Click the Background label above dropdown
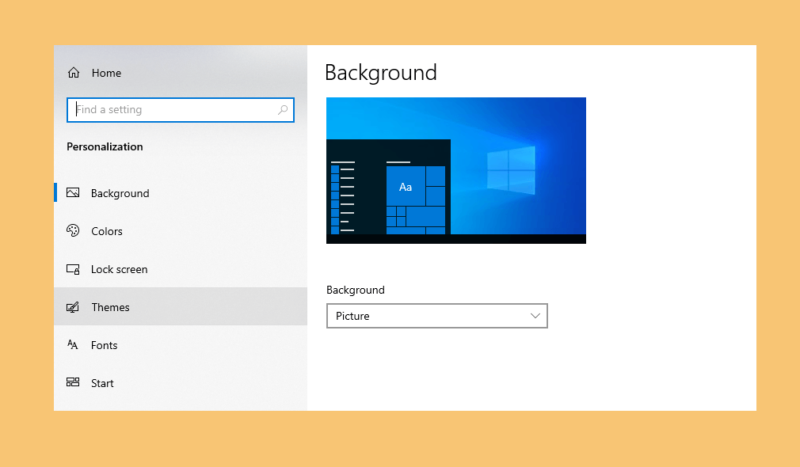 click(x=355, y=290)
